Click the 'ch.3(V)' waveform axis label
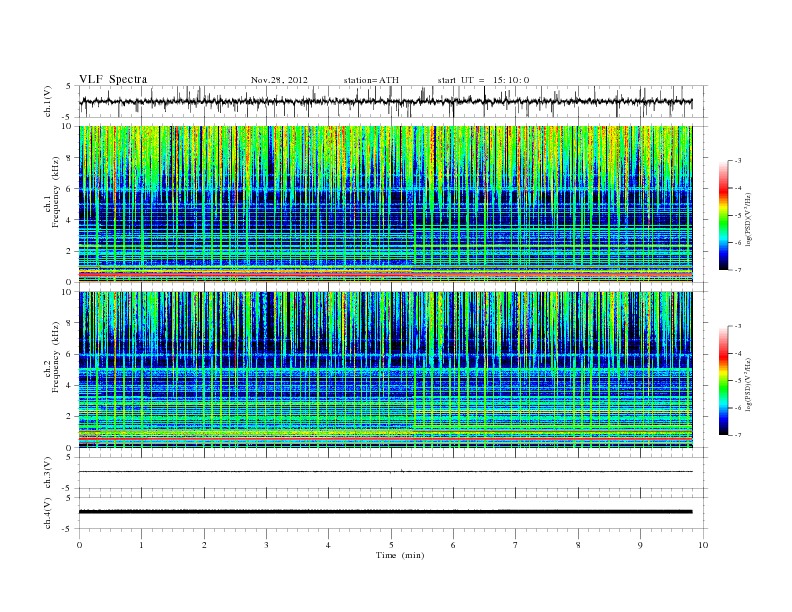 48,473
